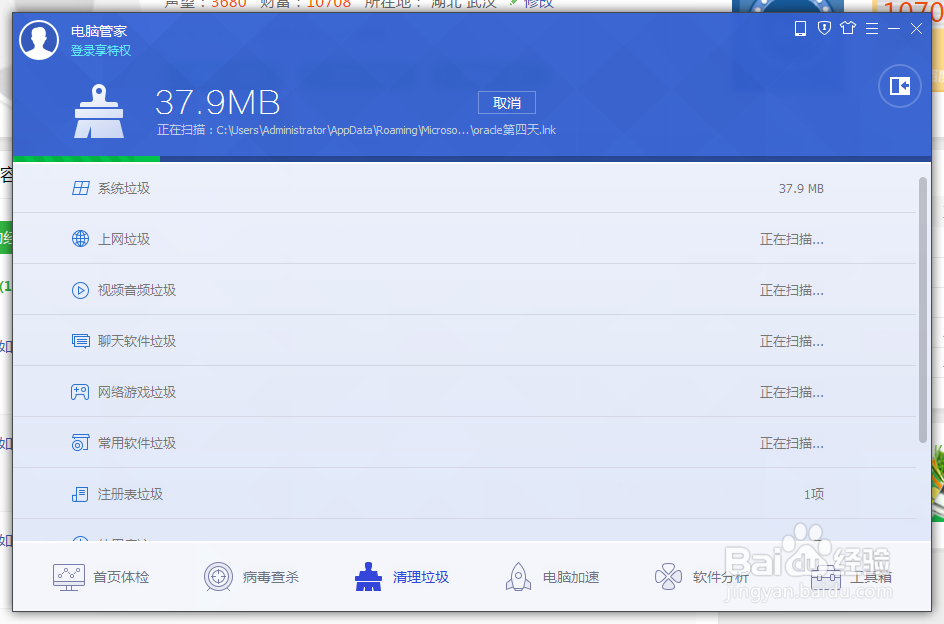Click the 病毒查杀 target icon
Image resolution: width=944 pixels, height=624 pixels.
click(219, 577)
